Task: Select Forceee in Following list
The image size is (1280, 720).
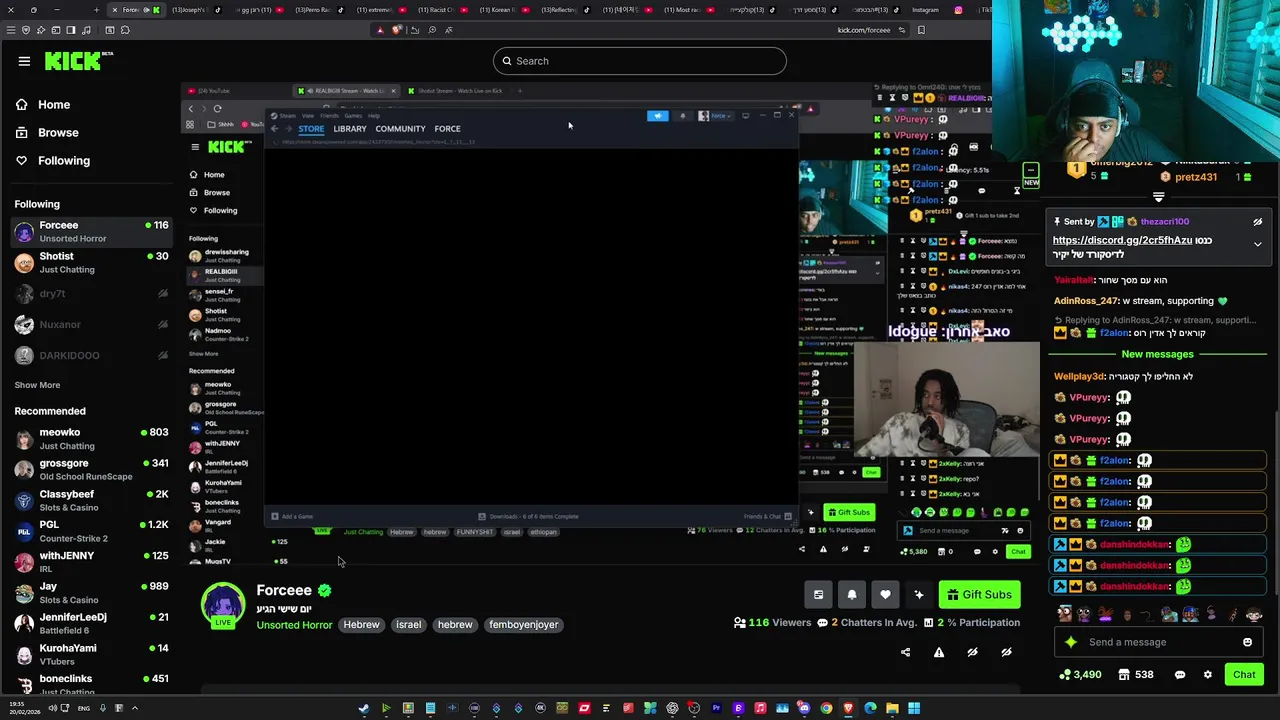Action: click(x=90, y=232)
